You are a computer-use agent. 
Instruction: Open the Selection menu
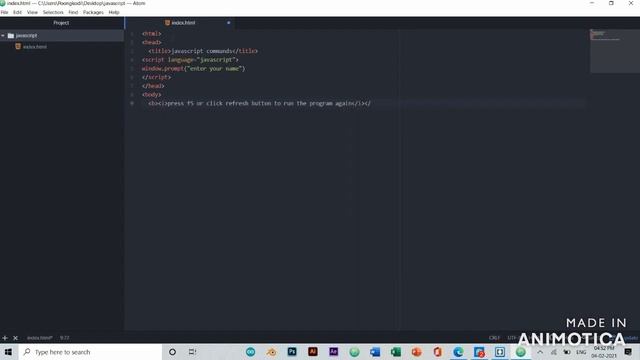pyautogui.click(x=53, y=12)
